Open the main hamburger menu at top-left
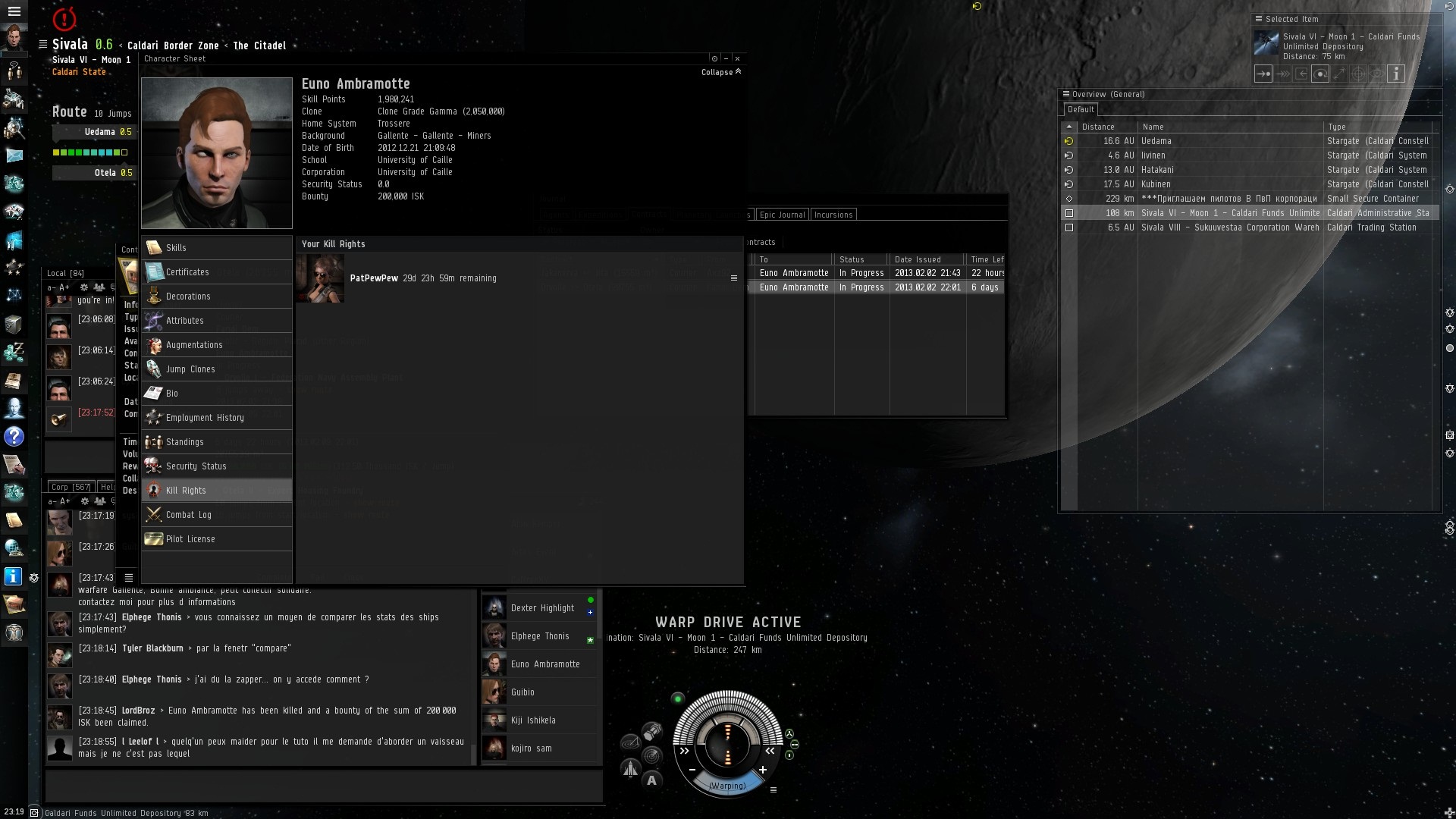Image resolution: width=1456 pixels, height=819 pixels. pos(14,11)
